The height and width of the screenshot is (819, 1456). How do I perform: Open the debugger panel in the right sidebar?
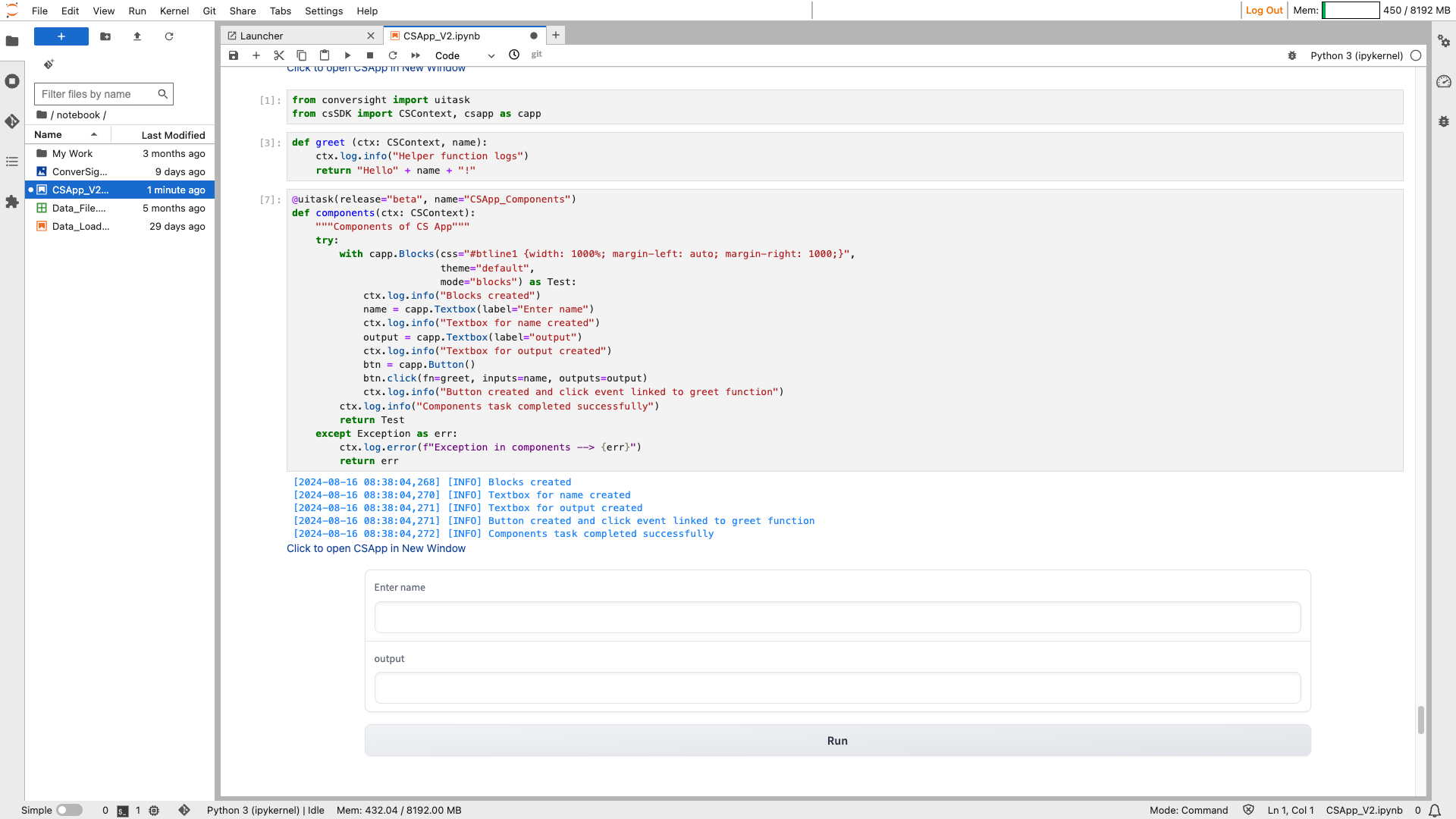pyautogui.click(x=1444, y=121)
